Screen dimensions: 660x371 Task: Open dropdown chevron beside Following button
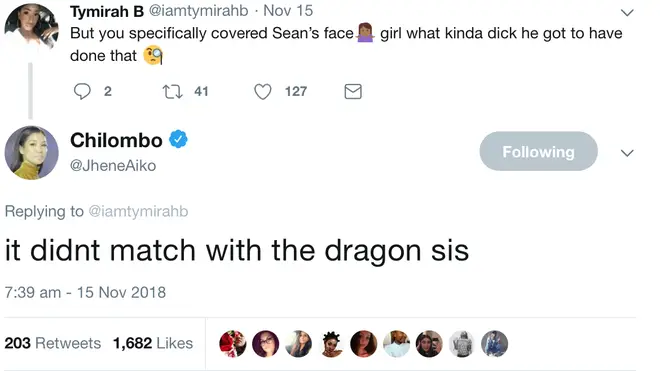[627, 153]
